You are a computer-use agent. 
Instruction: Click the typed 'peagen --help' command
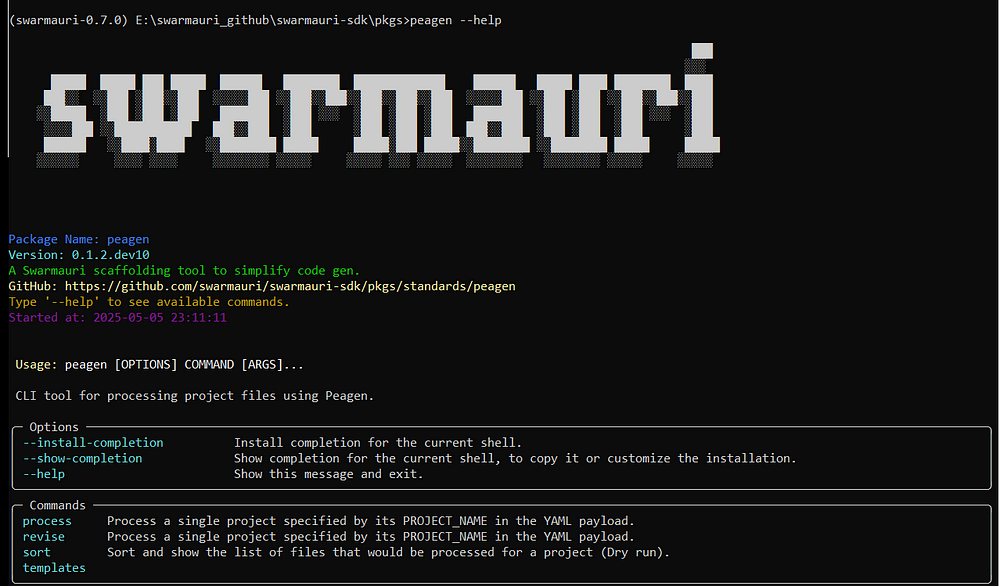coord(455,20)
